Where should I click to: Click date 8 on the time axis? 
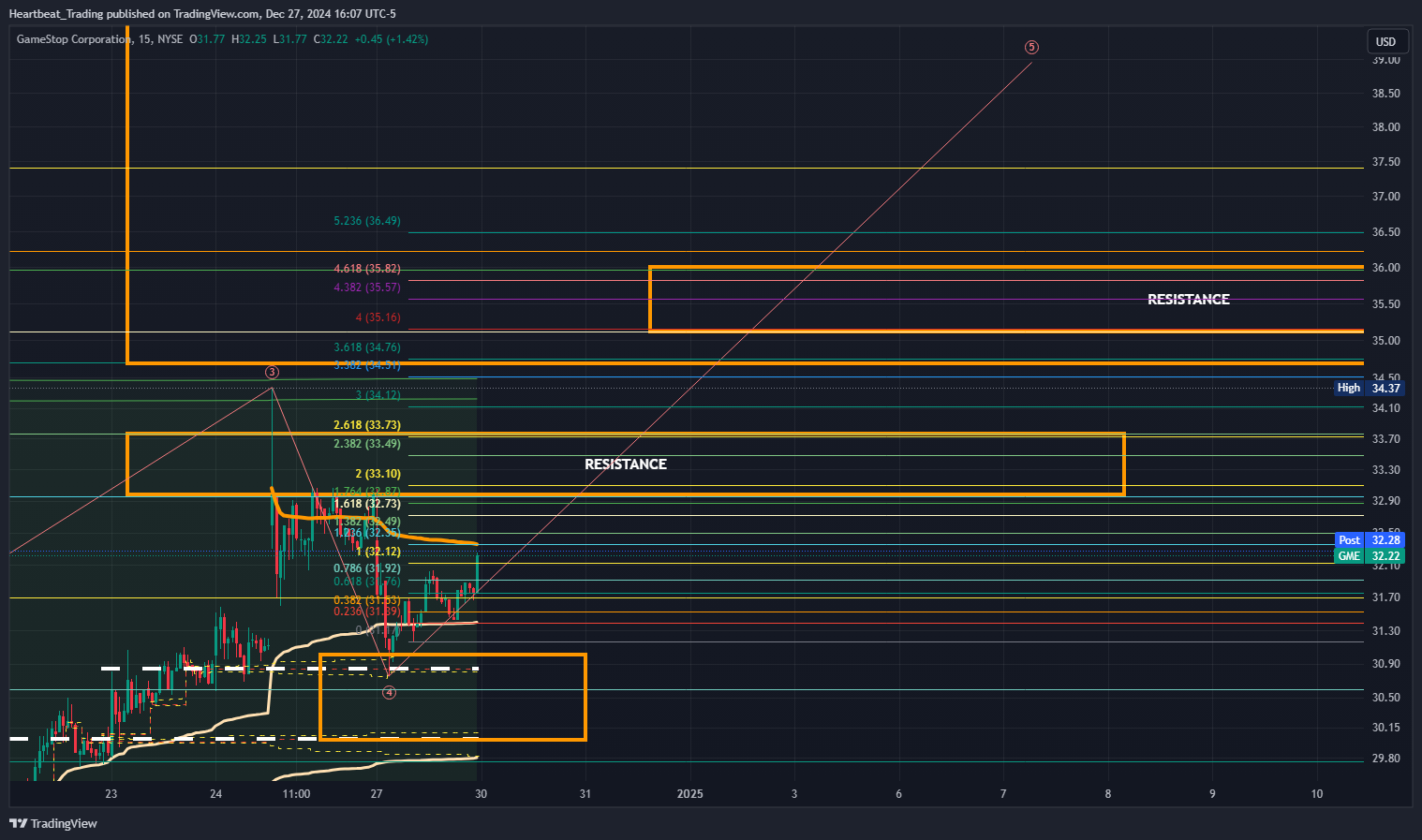(x=1108, y=794)
